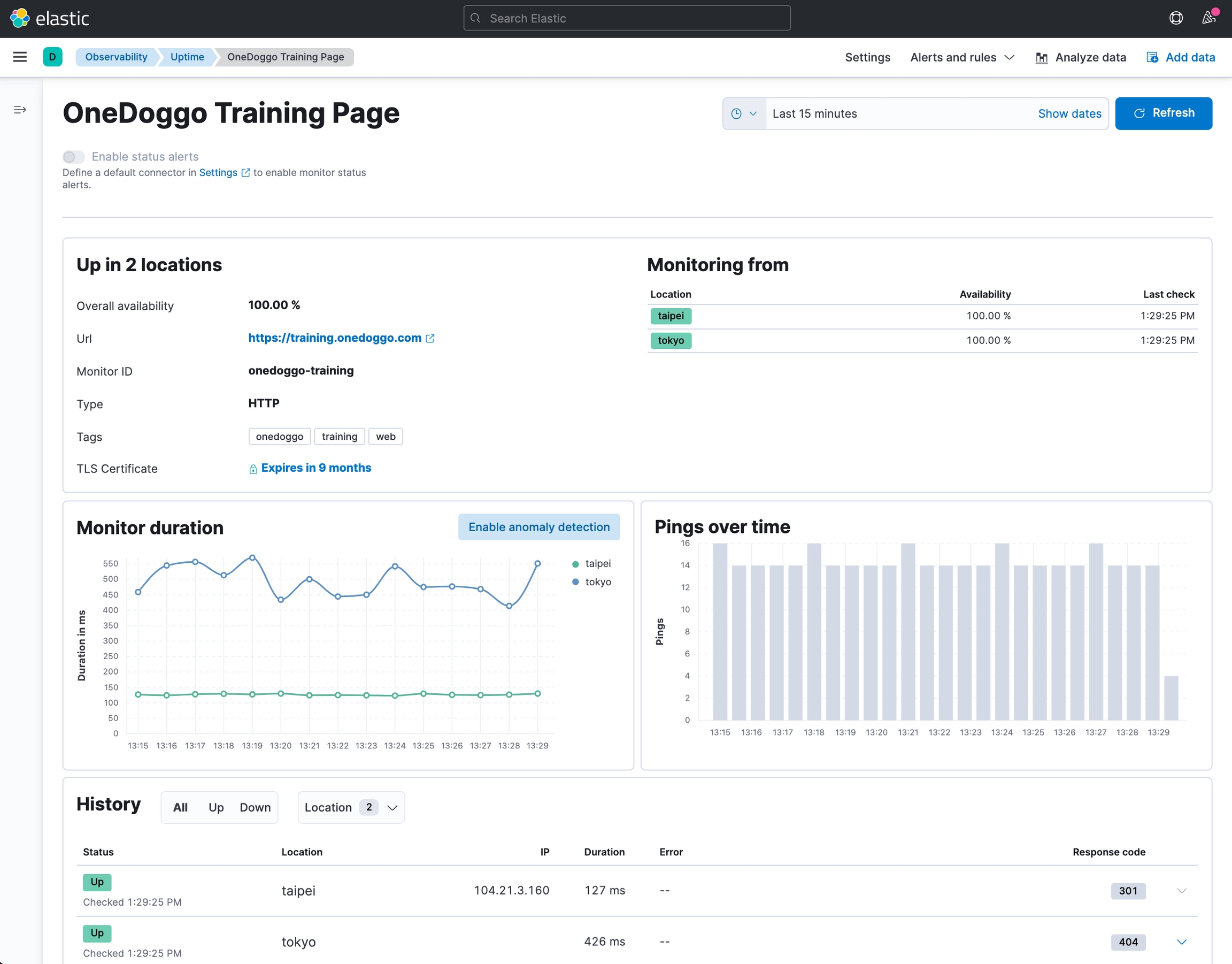
Task: Open the newsfeed notifications icon
Action: click(x=1209, y=18)
